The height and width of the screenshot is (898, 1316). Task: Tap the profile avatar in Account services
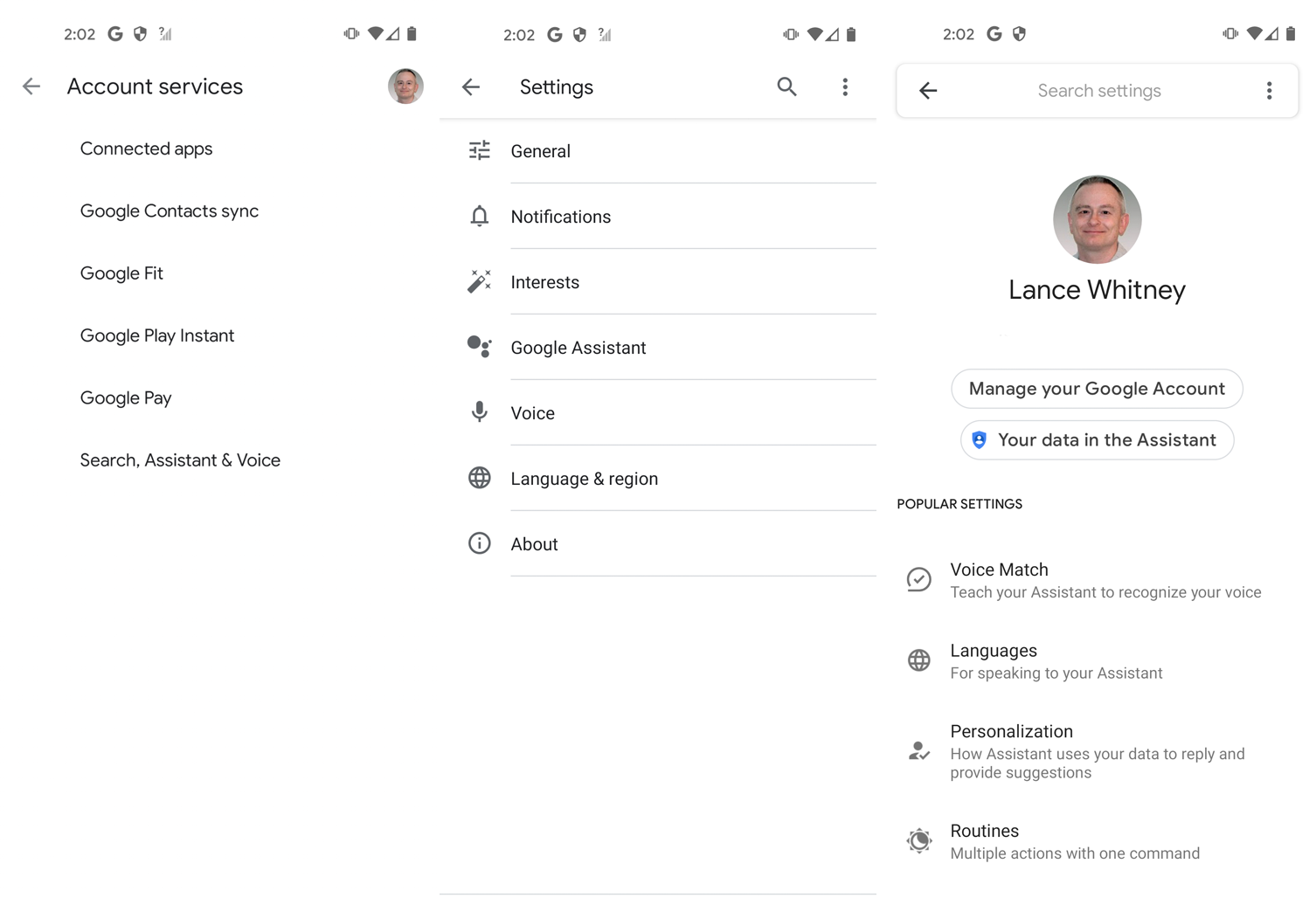coord(405,86)
